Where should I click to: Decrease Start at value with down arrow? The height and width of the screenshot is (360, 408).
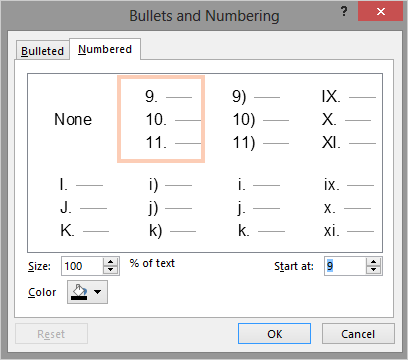coord(374,270)
